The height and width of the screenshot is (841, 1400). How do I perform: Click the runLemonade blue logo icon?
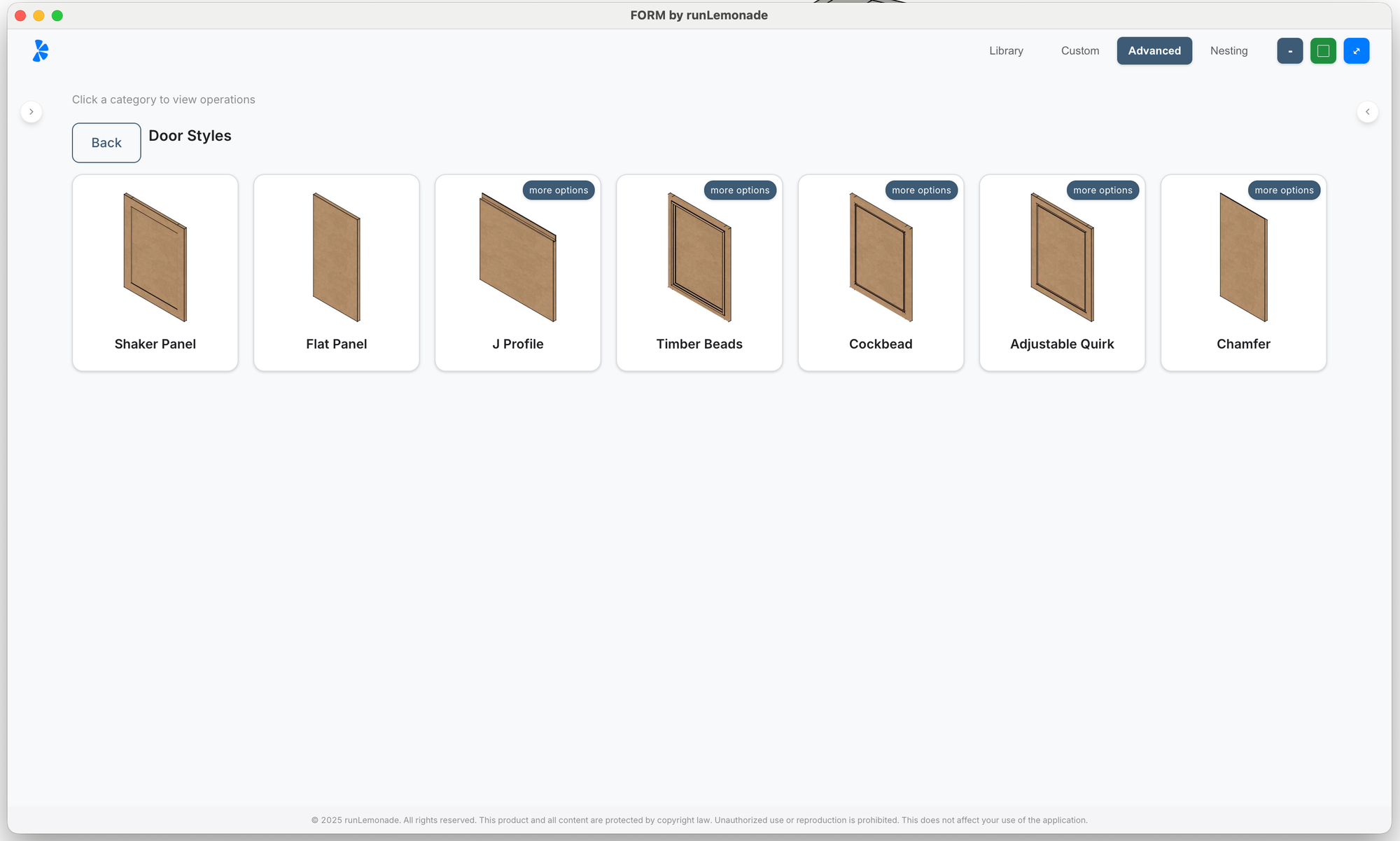tap(41, 50)
